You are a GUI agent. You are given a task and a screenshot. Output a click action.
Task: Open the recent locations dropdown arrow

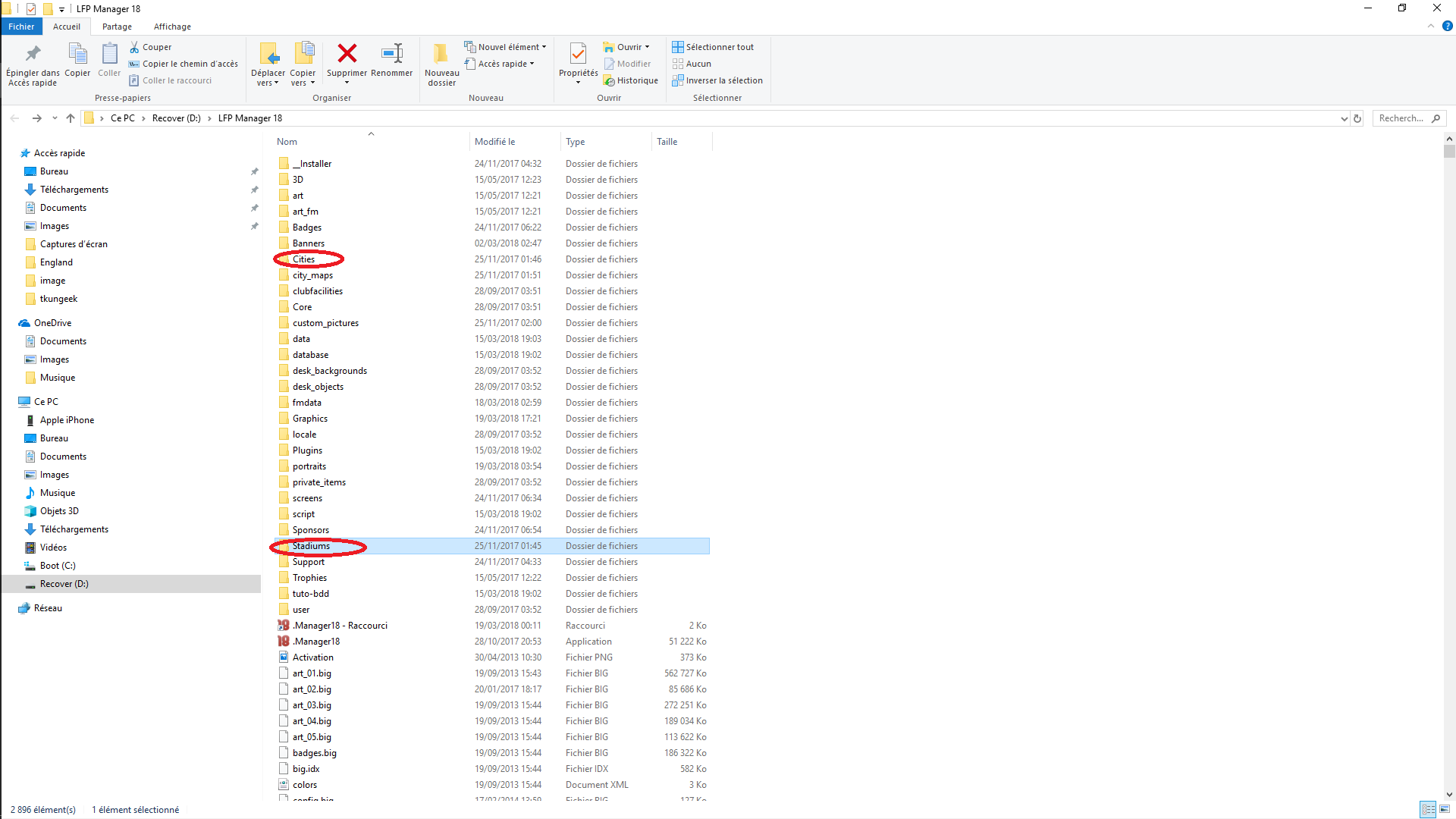pos(55,118)
